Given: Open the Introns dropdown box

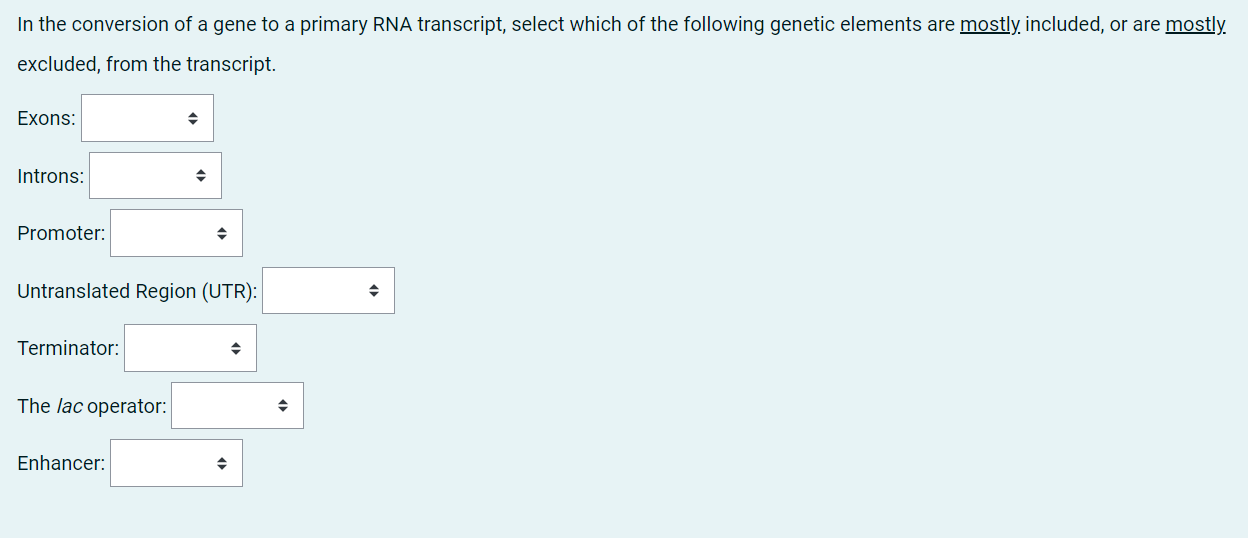Looking at the screenshot, I should (155, 176).
